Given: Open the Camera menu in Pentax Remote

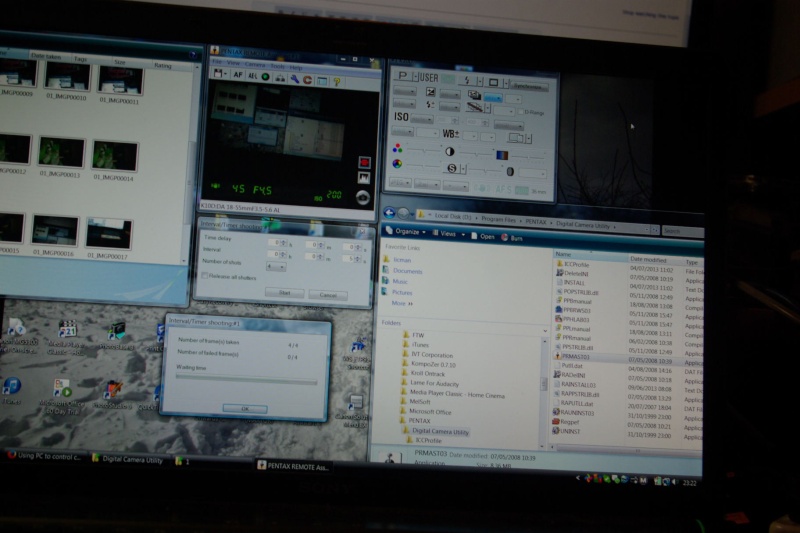Looking at the screenshot, I should [255, 65].
